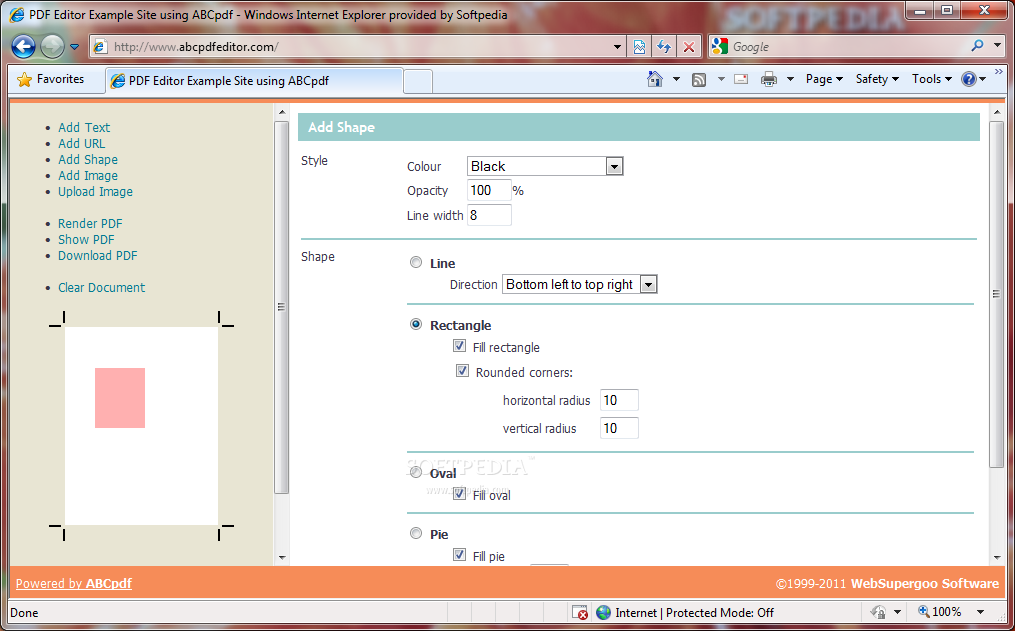Click the 100% zoom level button
The height and width of the screenshot is (631, 1015).
coord(939,612)
